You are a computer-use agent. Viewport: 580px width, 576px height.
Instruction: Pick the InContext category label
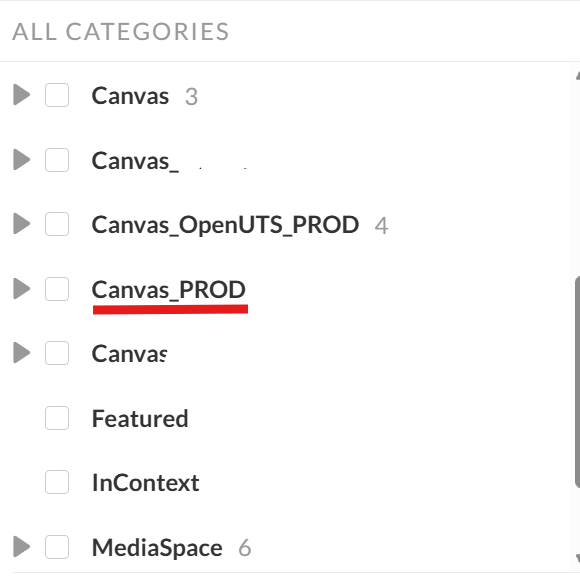(x=146, y=483)
